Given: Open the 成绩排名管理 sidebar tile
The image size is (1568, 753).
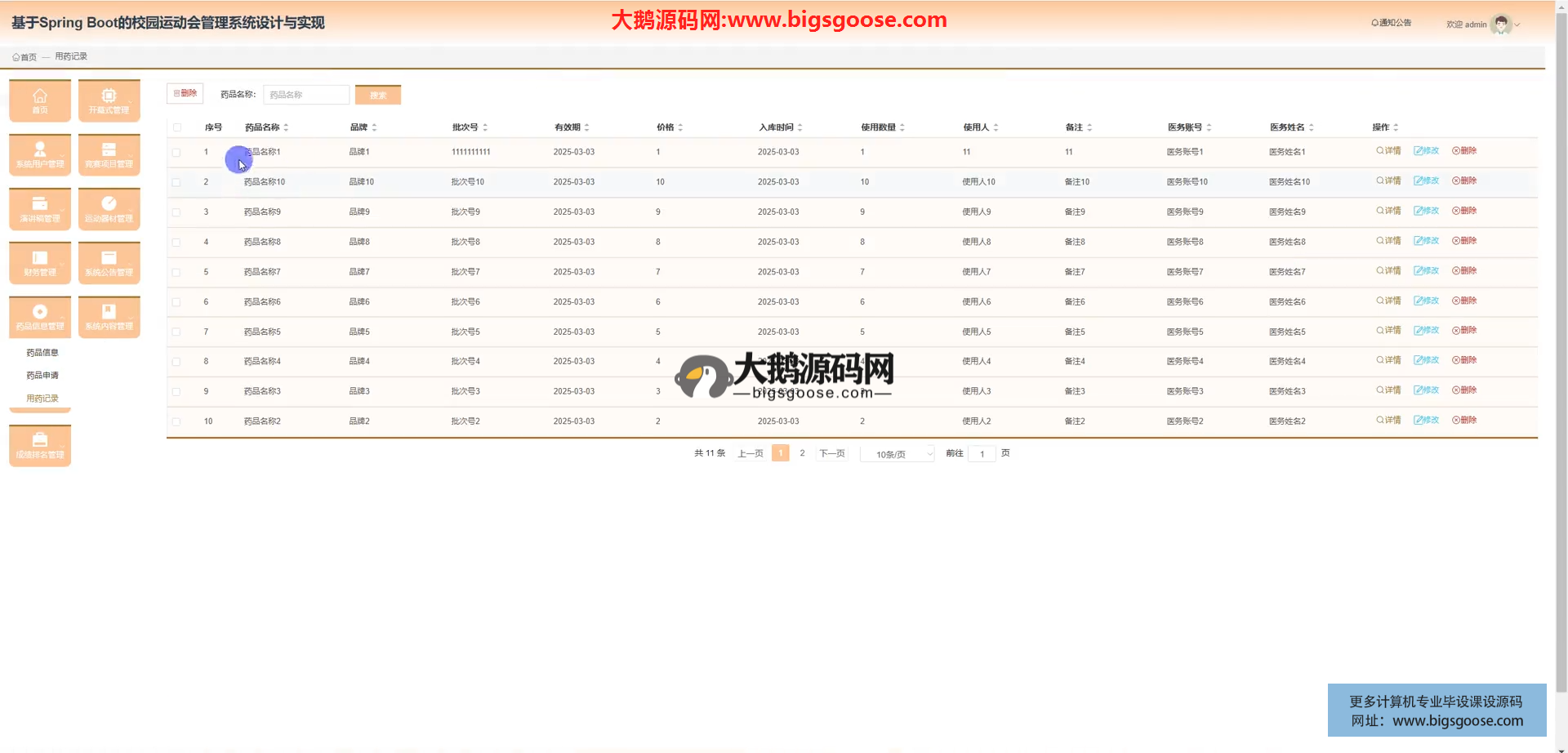Looking at the screenshot, I should (x=40, y=445).
